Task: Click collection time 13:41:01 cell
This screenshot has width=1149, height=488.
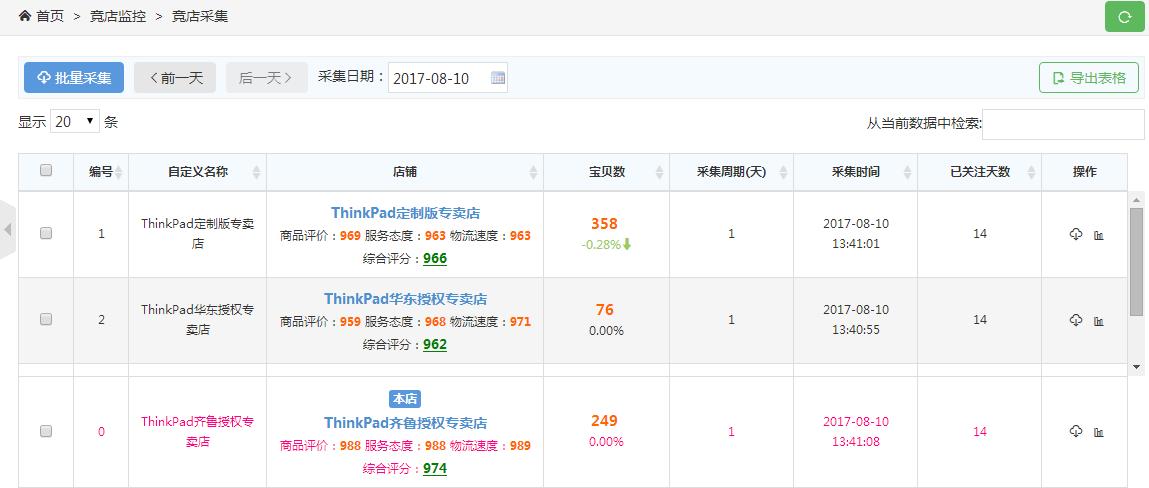Action: click(855, 234)
